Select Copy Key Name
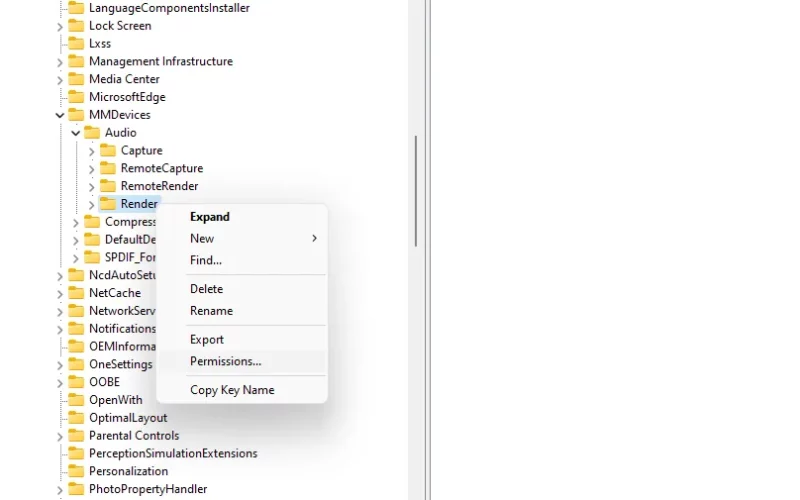The image size is (800, 500). (x=242, y=390)
